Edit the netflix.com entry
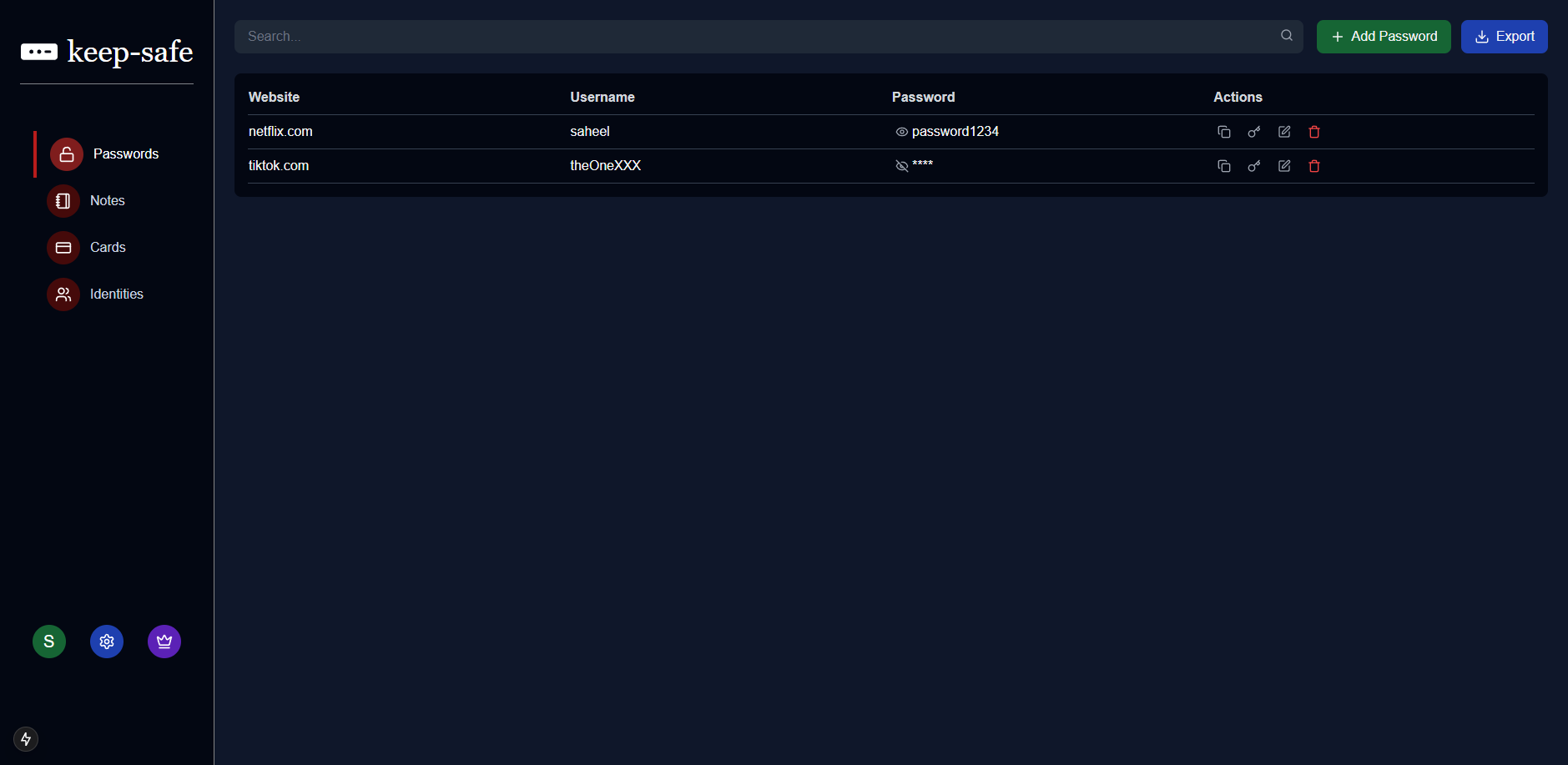Viewport: 1568px width, 765px height. [1284, 132]
